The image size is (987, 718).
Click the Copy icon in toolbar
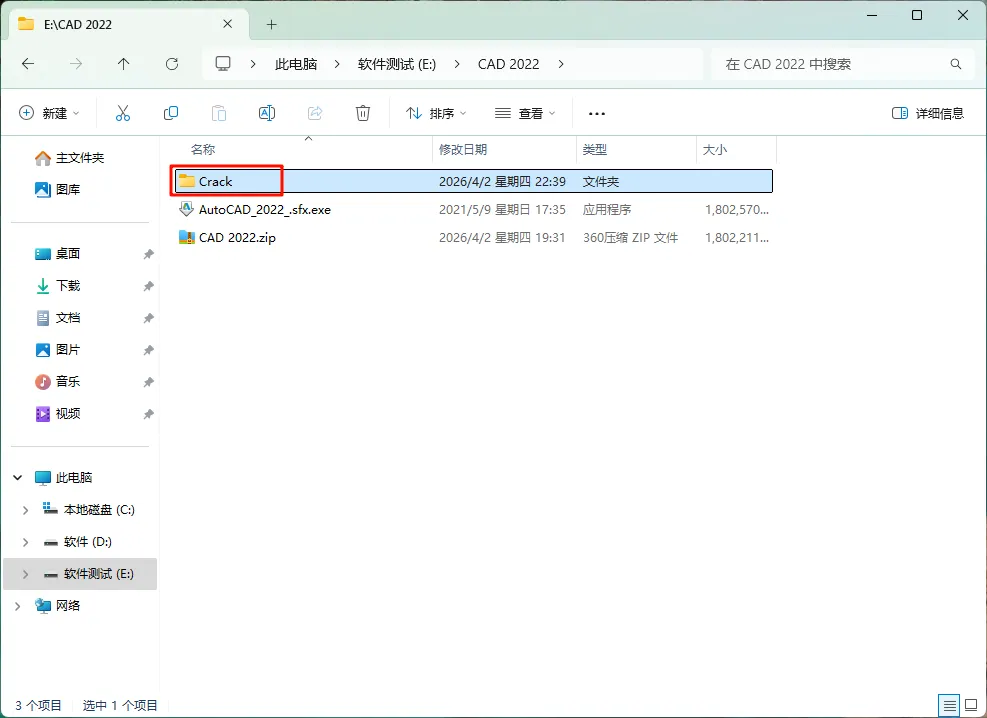pyautogui.click(x=171, y=113)
